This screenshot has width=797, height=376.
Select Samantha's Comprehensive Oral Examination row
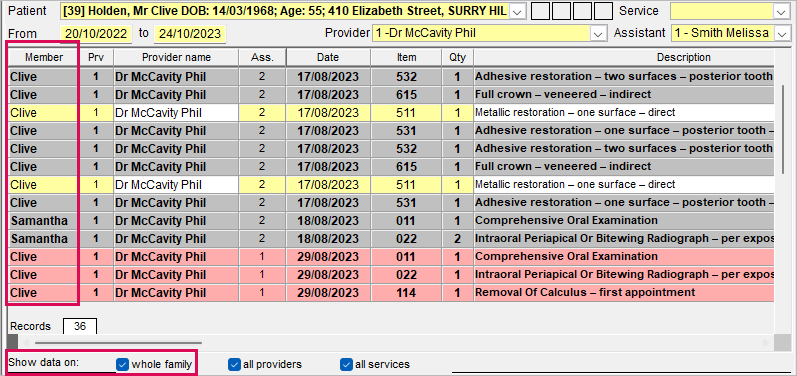[391, 221]
